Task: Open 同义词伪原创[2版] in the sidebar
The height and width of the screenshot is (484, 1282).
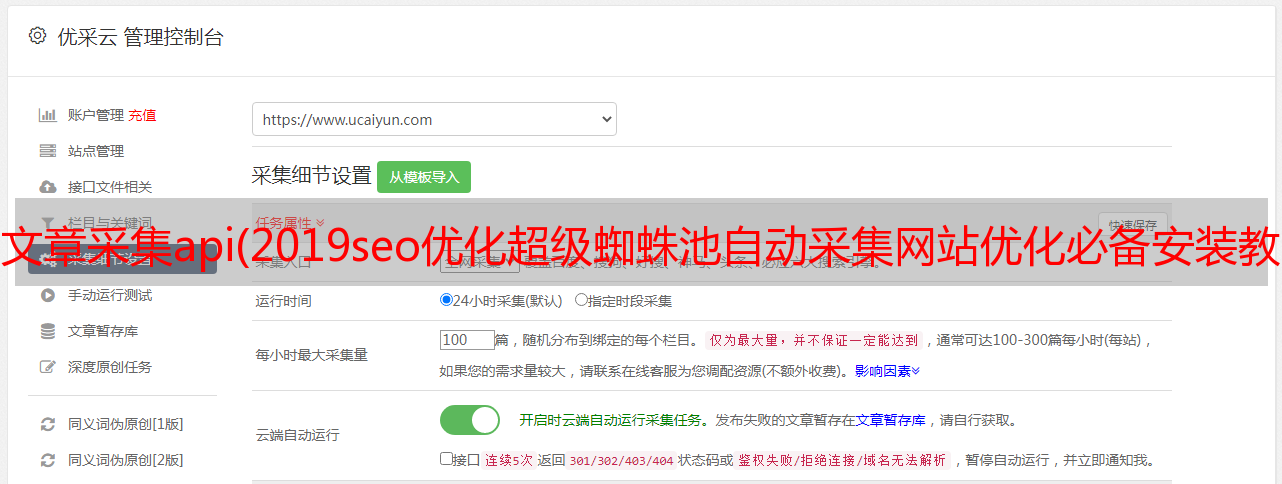Action: tap(126, 460)
